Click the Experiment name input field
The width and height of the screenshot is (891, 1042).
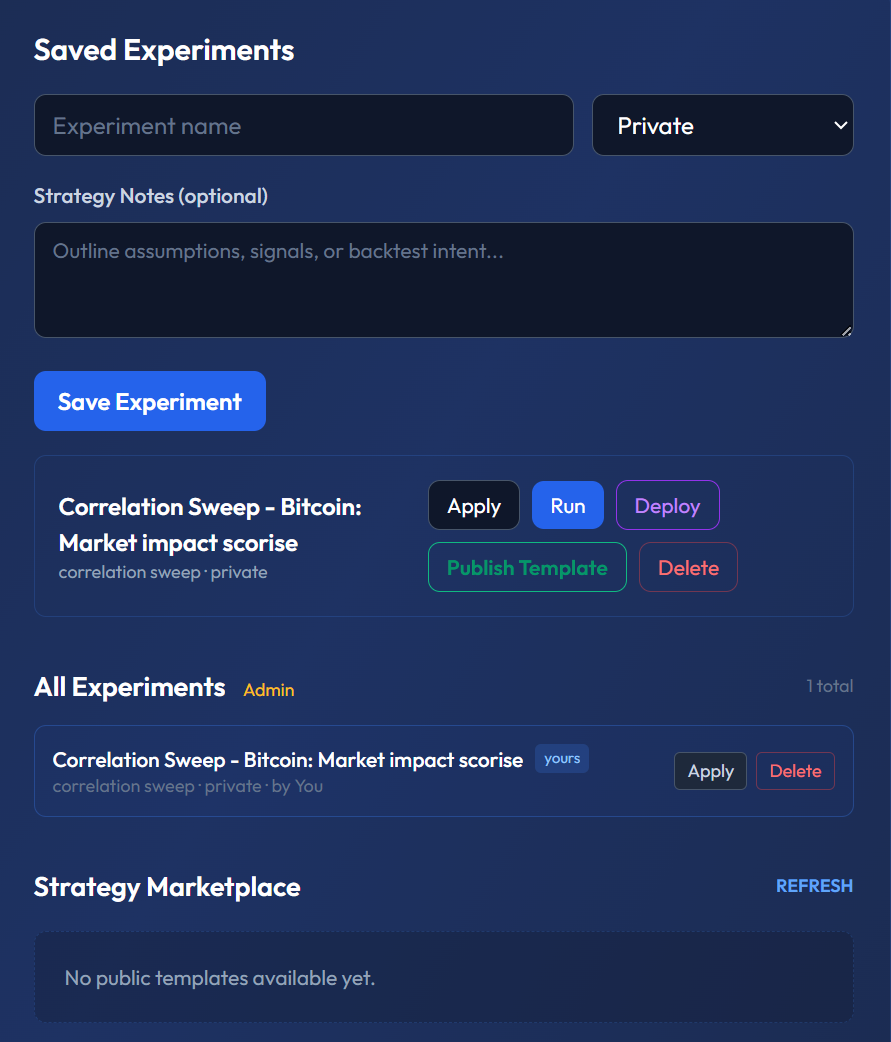pyautogui.click(x=303, y=124)
